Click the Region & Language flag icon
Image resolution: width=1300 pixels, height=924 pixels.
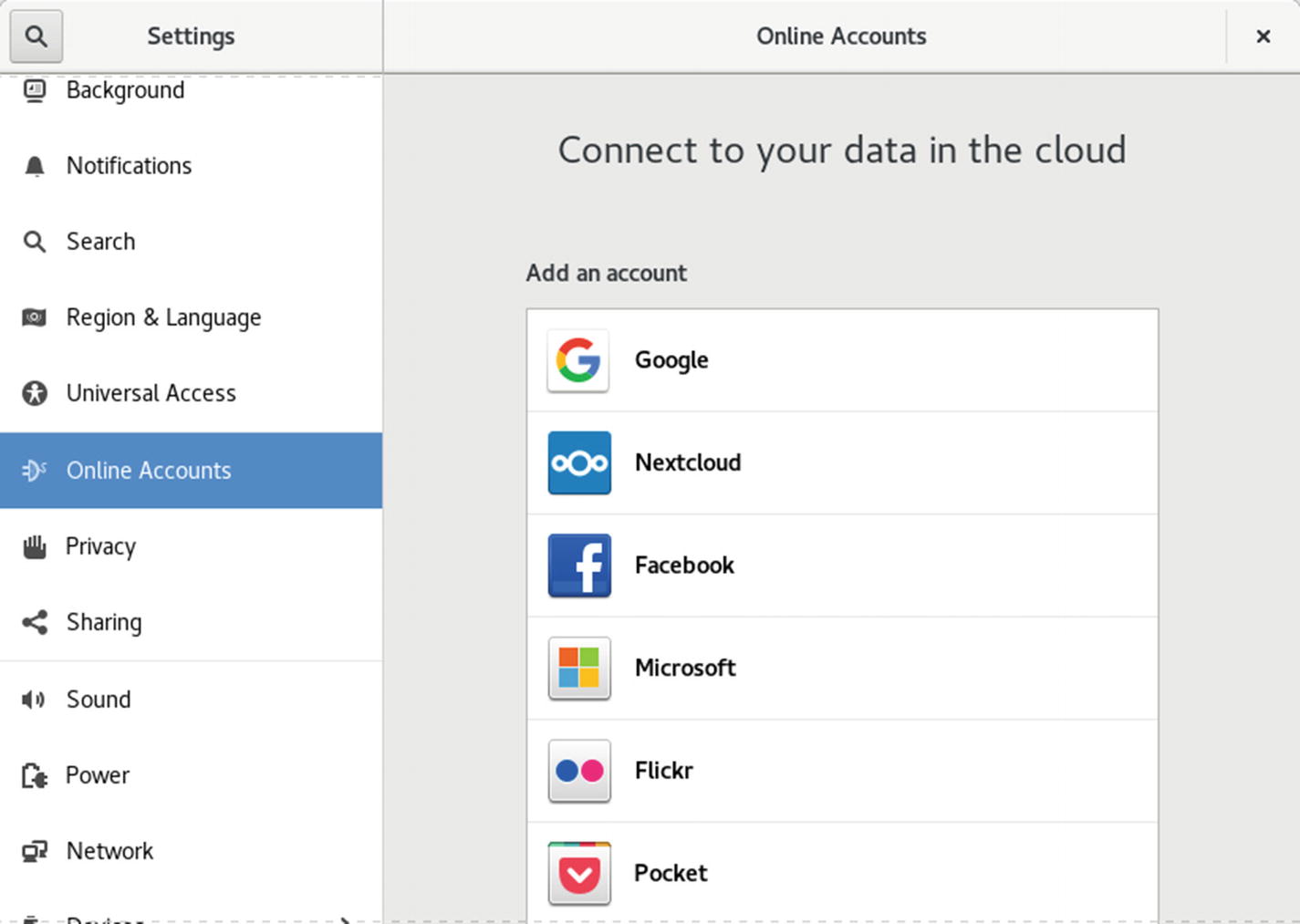[x=35, y=317]
